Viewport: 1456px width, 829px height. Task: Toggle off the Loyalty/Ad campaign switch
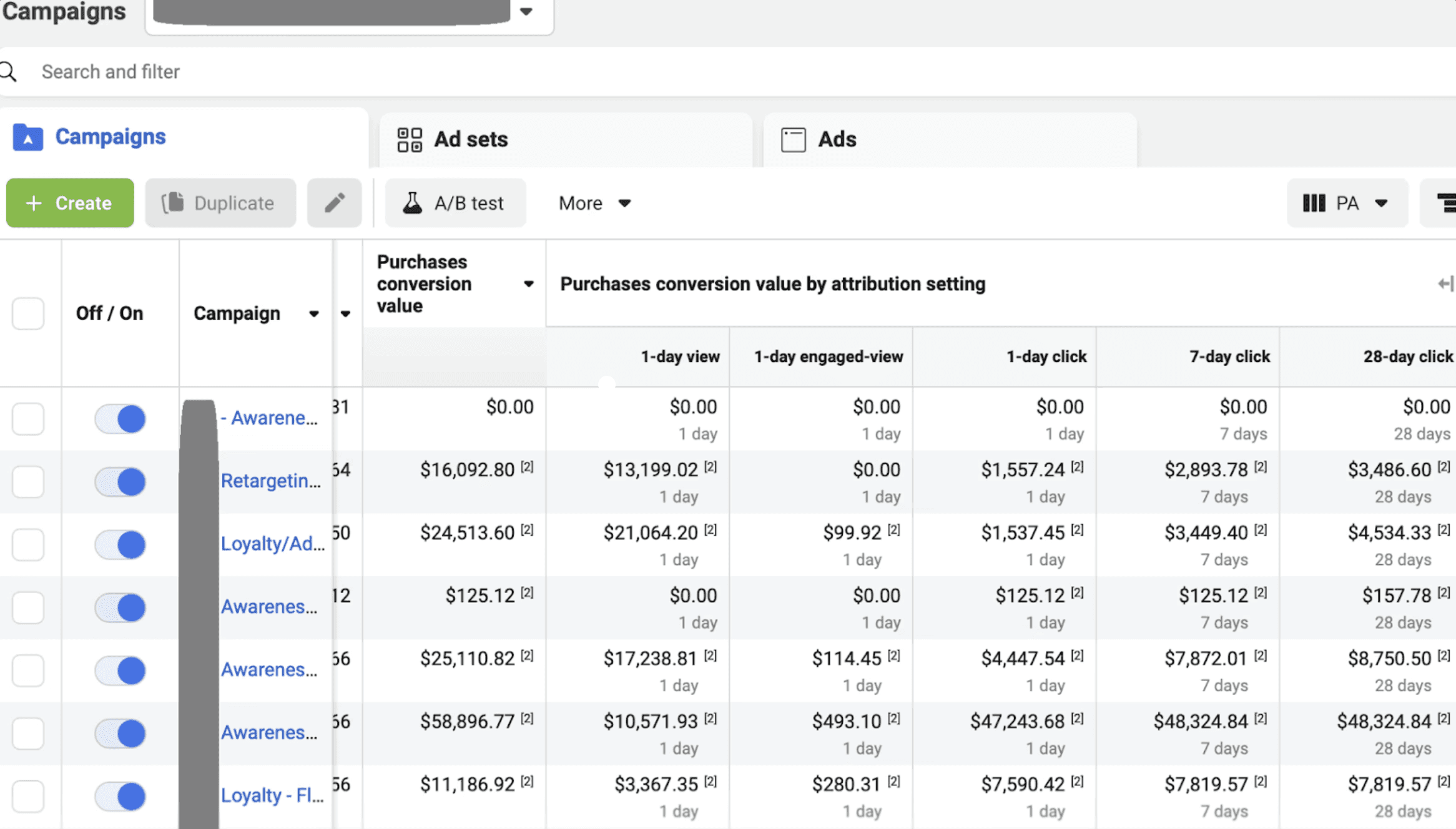click(121, 544)
